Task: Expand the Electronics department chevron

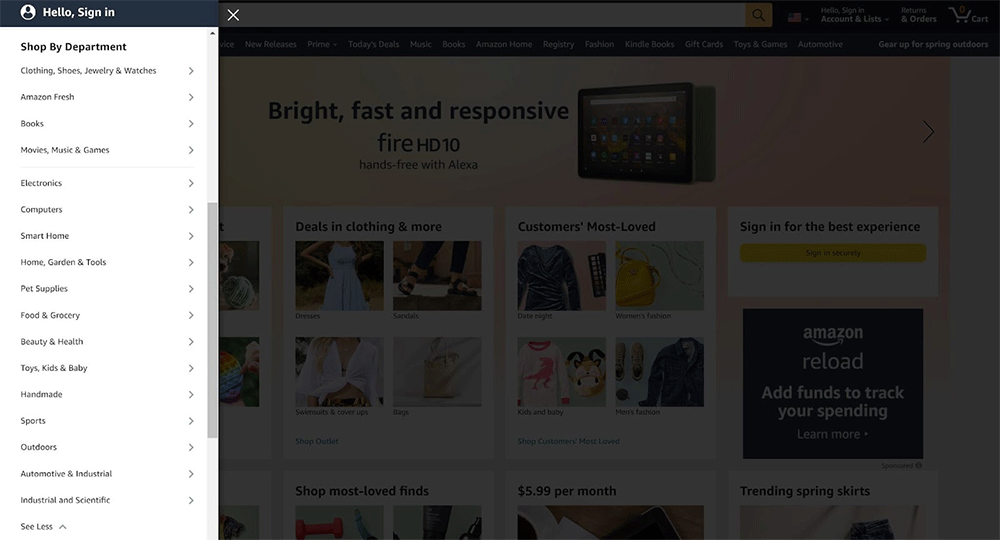Action: tap(191, 183)
